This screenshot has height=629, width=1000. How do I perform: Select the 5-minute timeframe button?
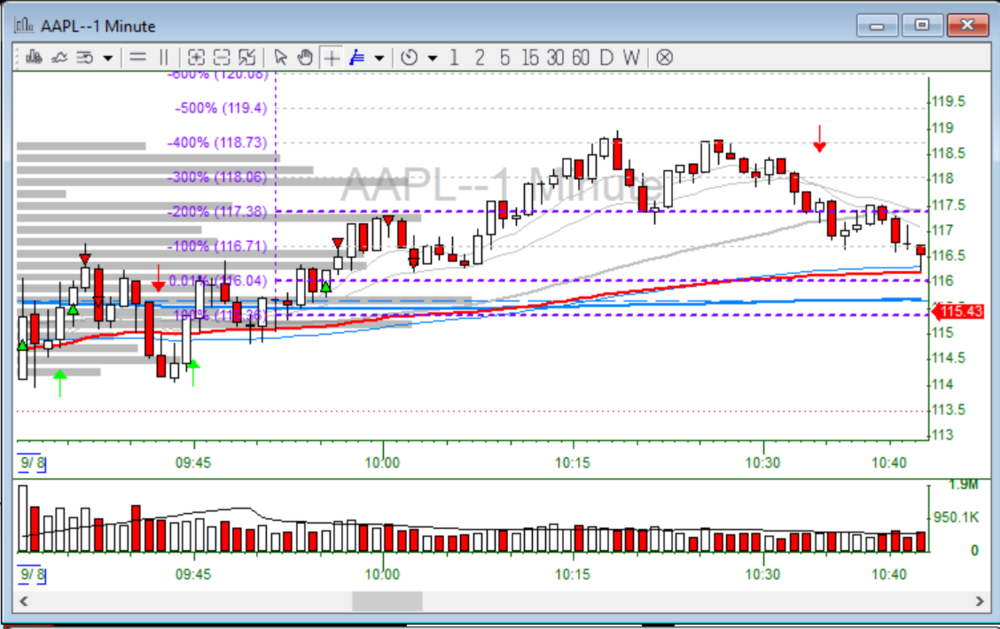(504, 57)
